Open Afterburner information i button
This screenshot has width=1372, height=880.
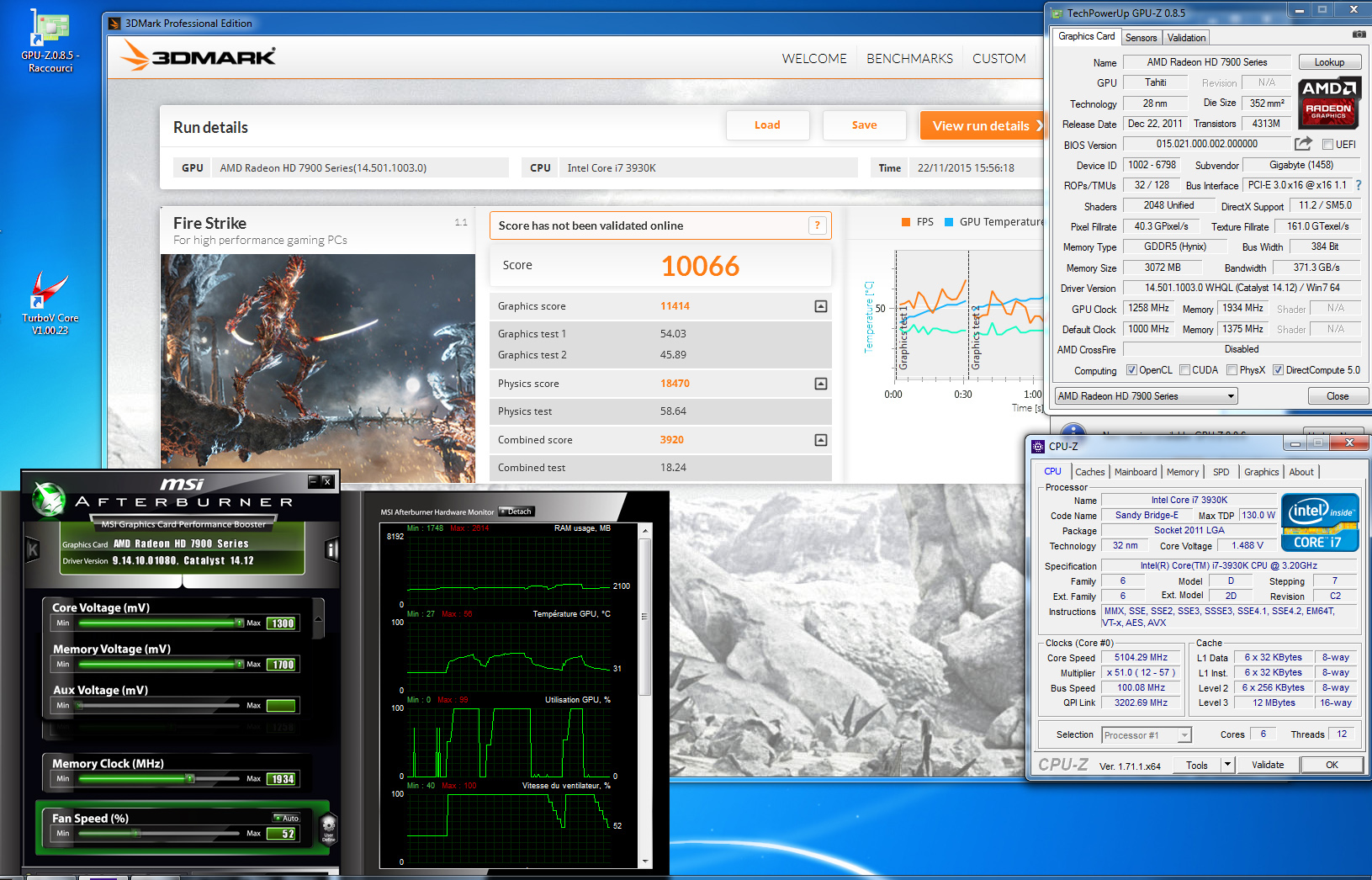pyautogui.click(x=331, y=550)
